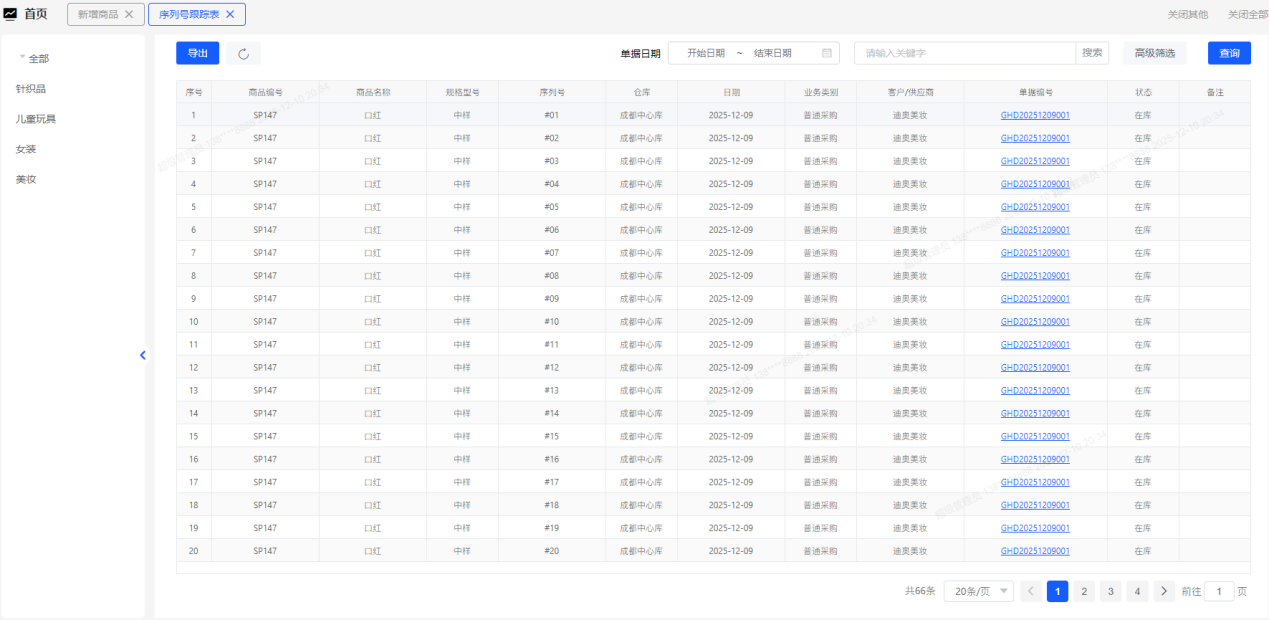
Task: Go to the next page arrow
Action: pos(1163,591)
